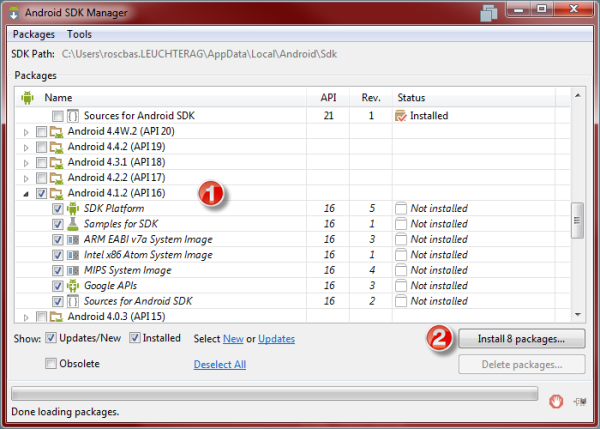The width and height of the screenshot is (600, 429).
Task: Select the New packages link
Action: click(233, 339)
